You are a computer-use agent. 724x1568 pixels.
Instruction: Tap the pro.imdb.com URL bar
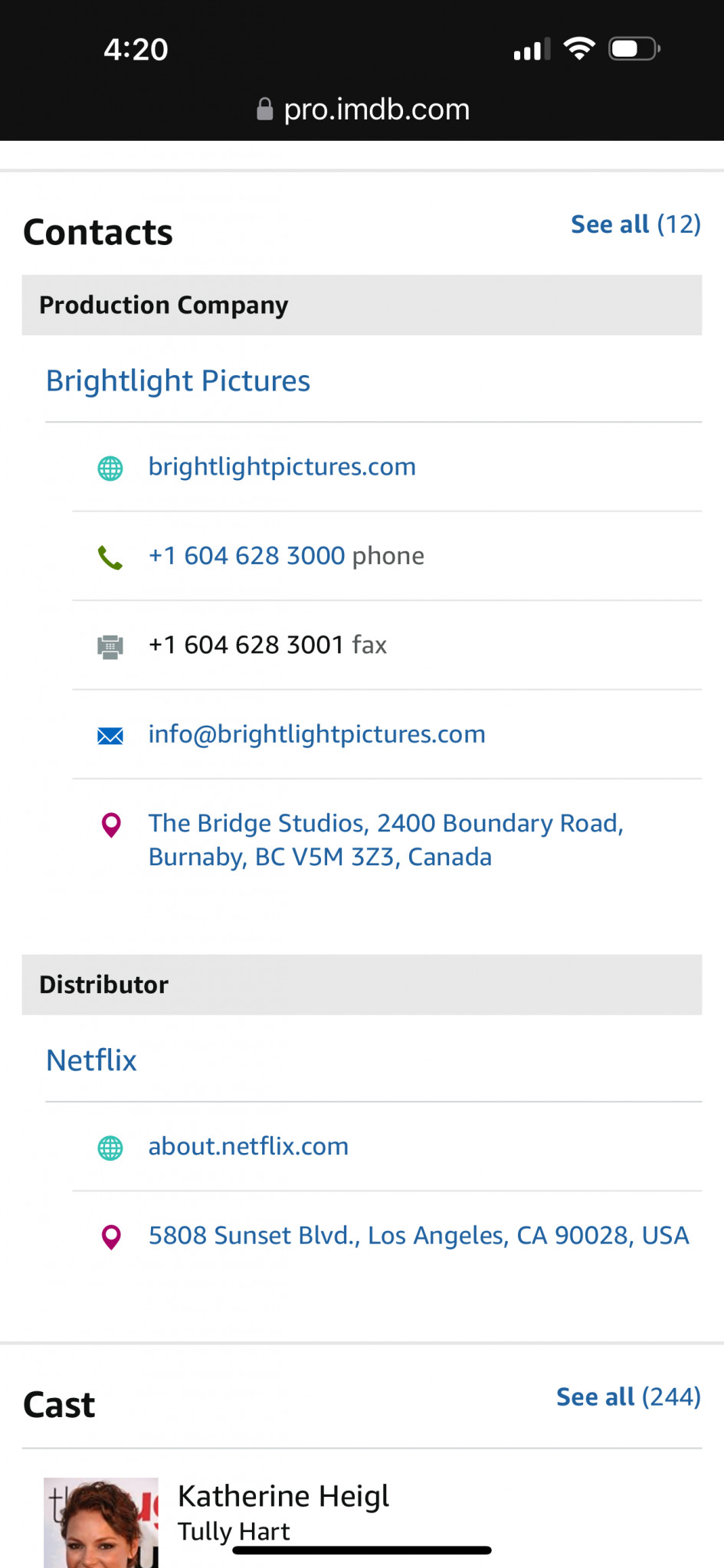click(x=375, y=109)
